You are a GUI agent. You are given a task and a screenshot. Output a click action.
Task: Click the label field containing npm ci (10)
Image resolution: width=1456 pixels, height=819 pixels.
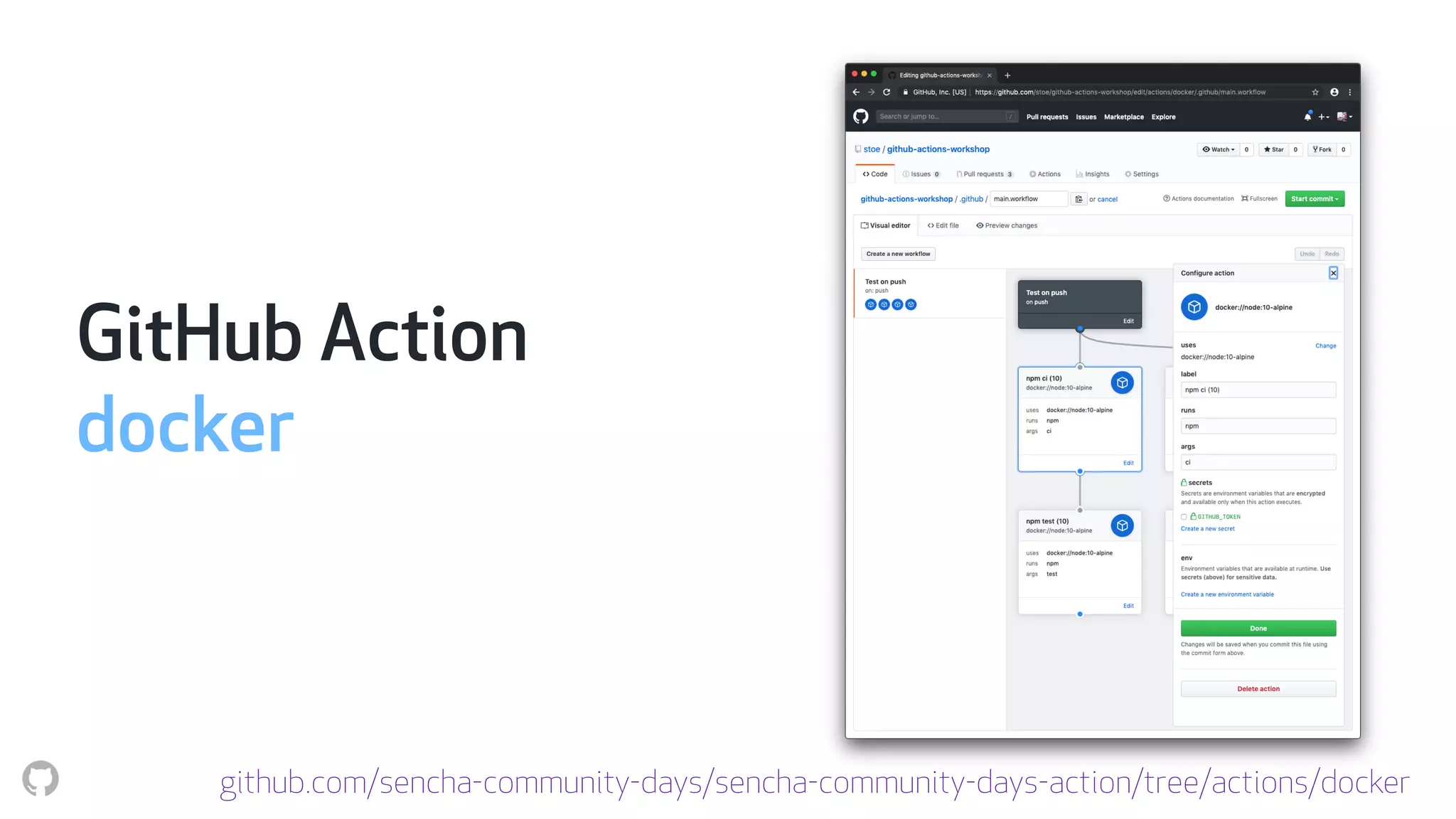click(x=1258, y=390)
